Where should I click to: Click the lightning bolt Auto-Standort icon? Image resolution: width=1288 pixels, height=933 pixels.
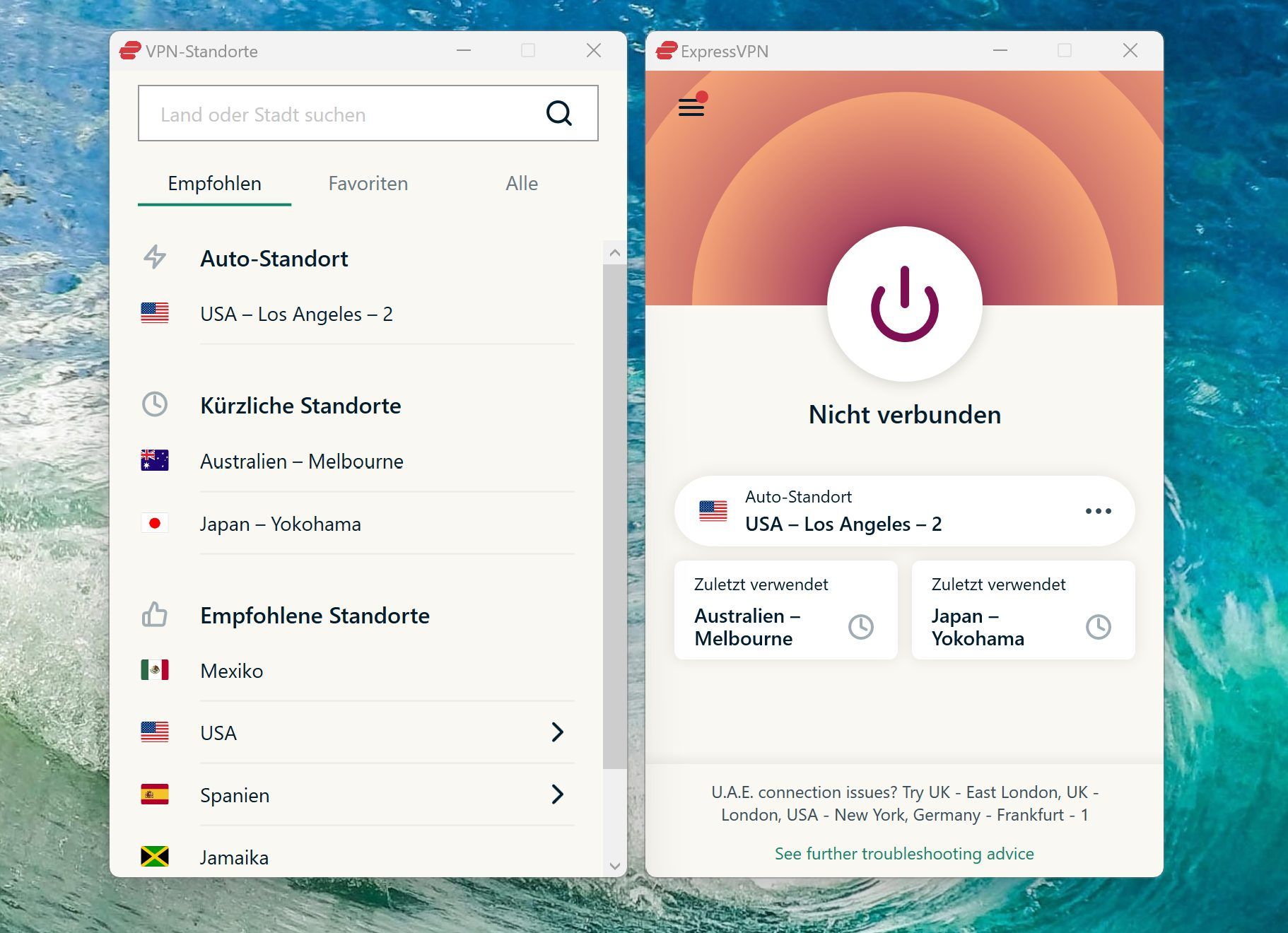click(155, 257)
